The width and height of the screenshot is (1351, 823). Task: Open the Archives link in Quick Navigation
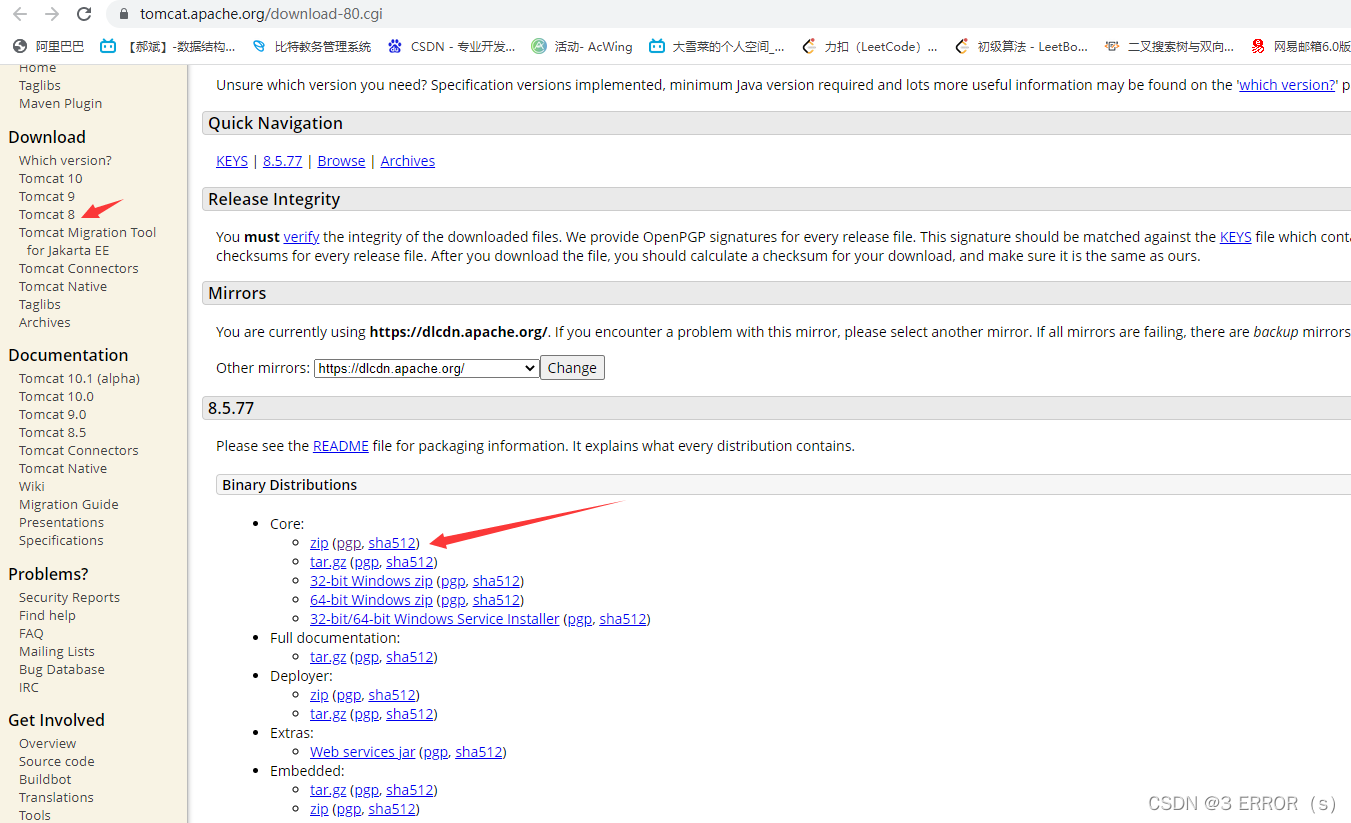click(408, 161)
